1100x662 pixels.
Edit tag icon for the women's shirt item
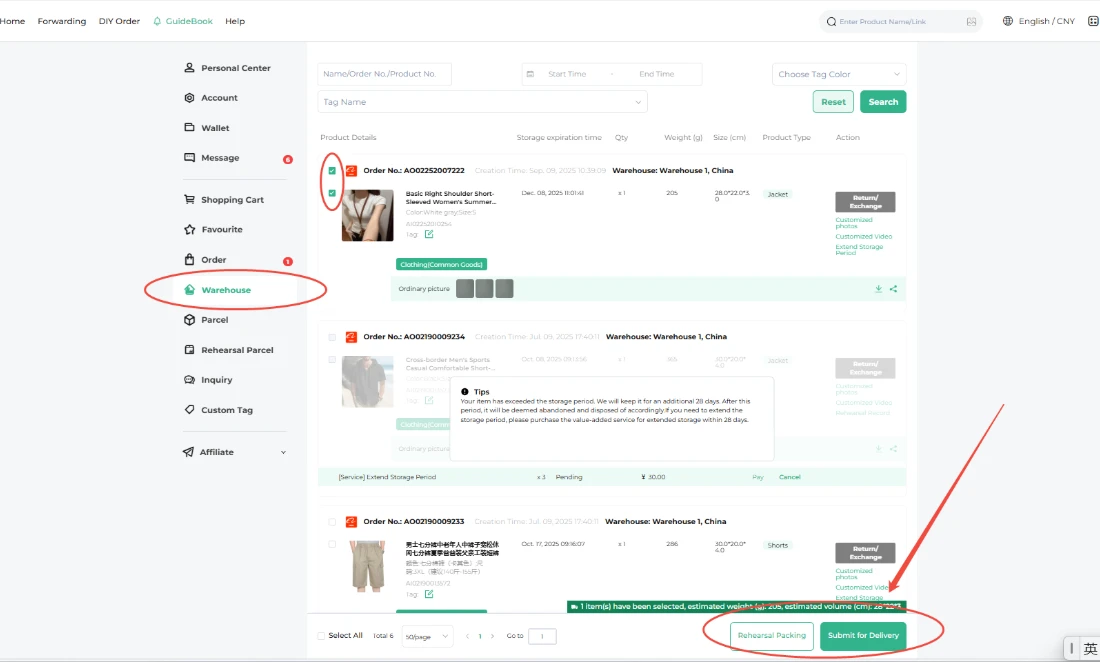click(x=429, y=234)
